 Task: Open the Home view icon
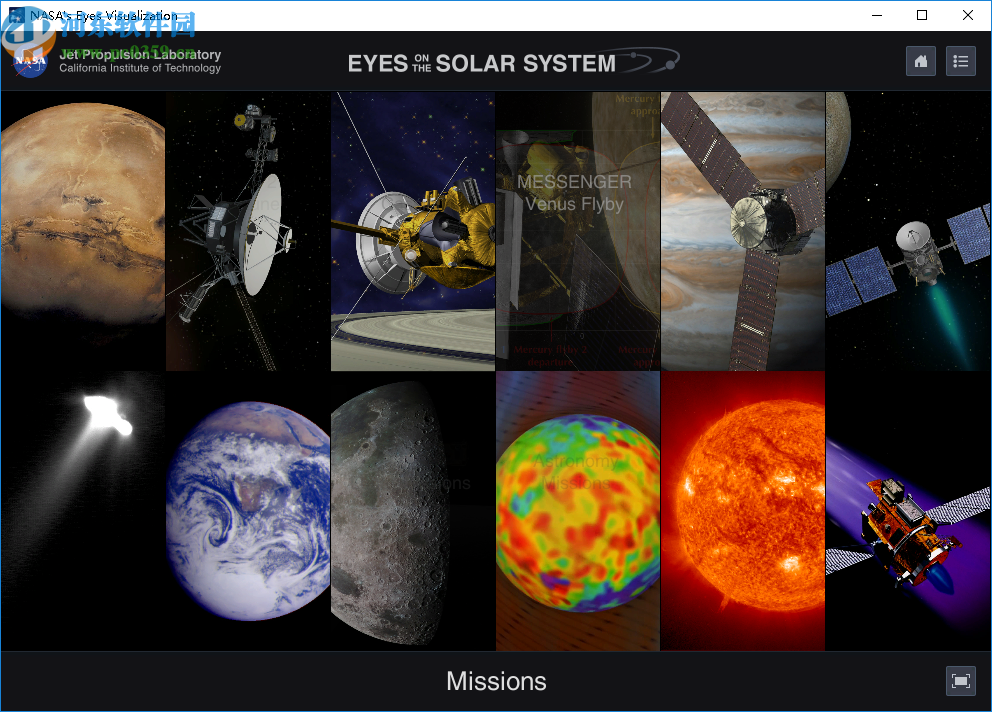coord(920,61)
